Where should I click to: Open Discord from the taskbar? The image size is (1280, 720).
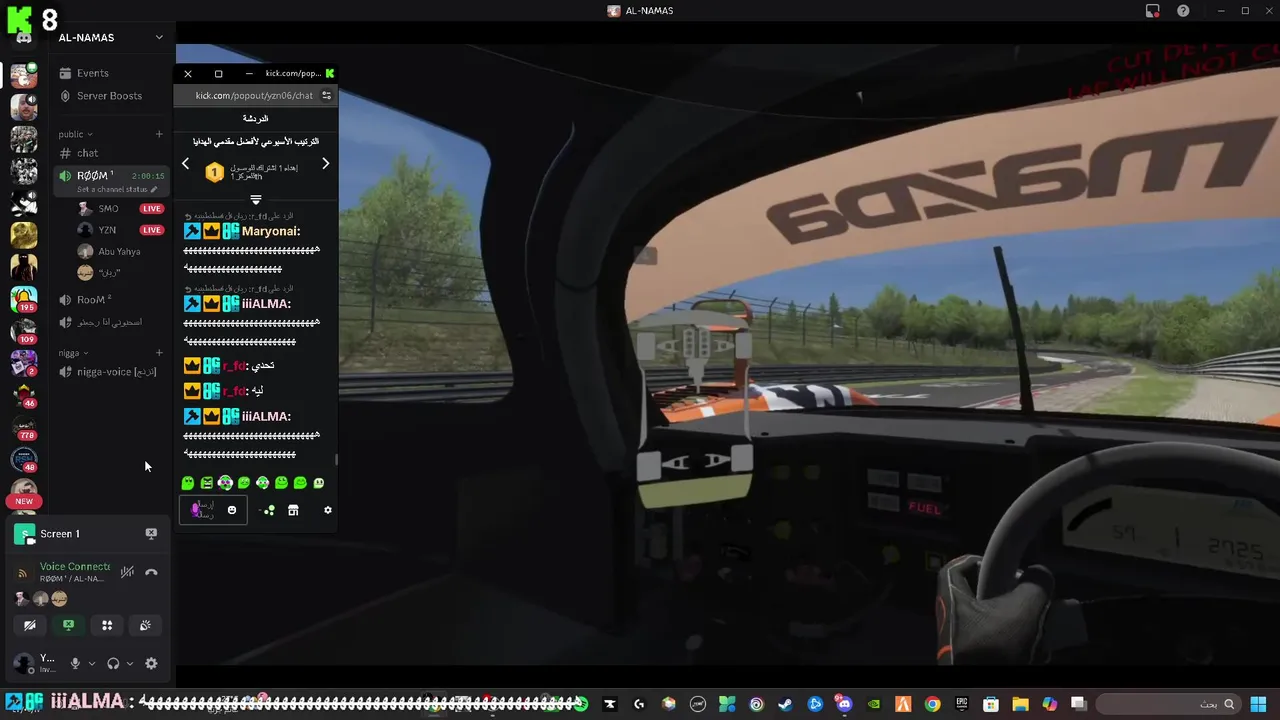coord(844,704)
